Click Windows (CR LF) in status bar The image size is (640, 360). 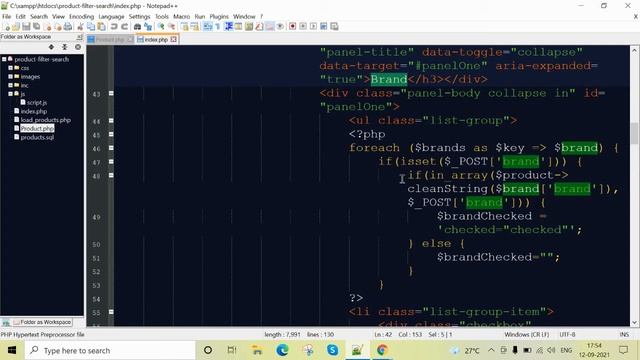point(527,334)
